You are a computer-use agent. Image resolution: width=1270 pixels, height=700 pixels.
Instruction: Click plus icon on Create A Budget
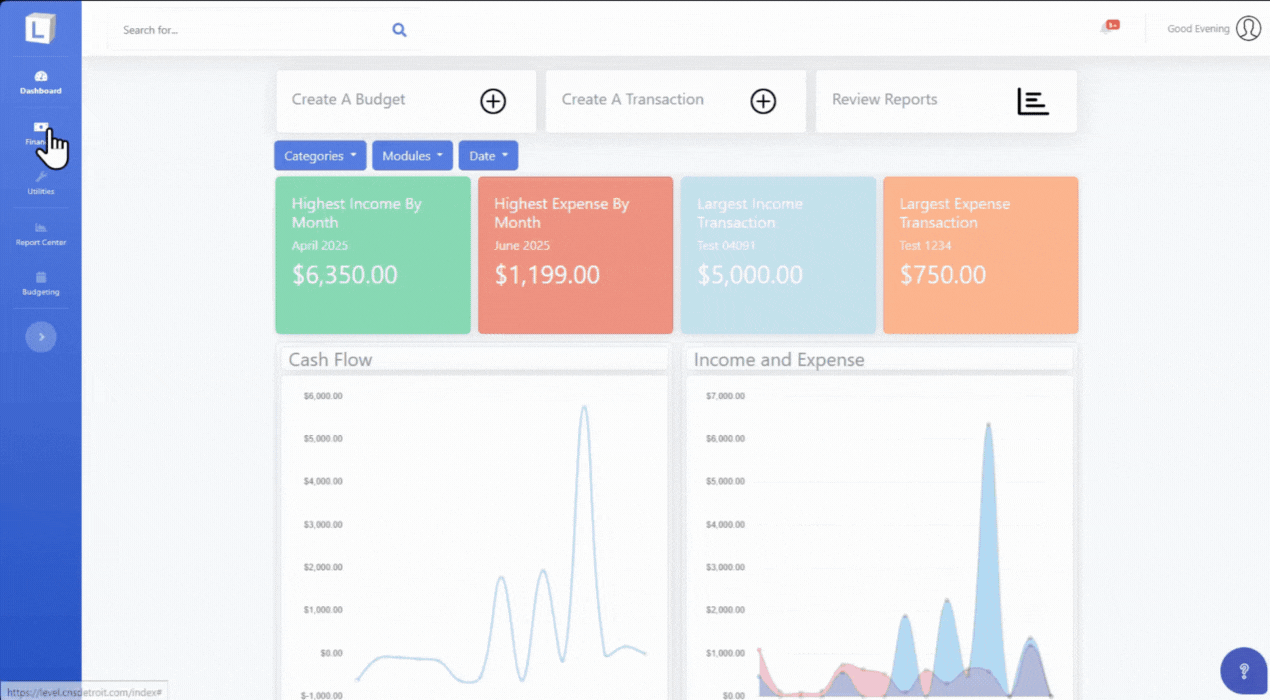click(x=493, y=101)
